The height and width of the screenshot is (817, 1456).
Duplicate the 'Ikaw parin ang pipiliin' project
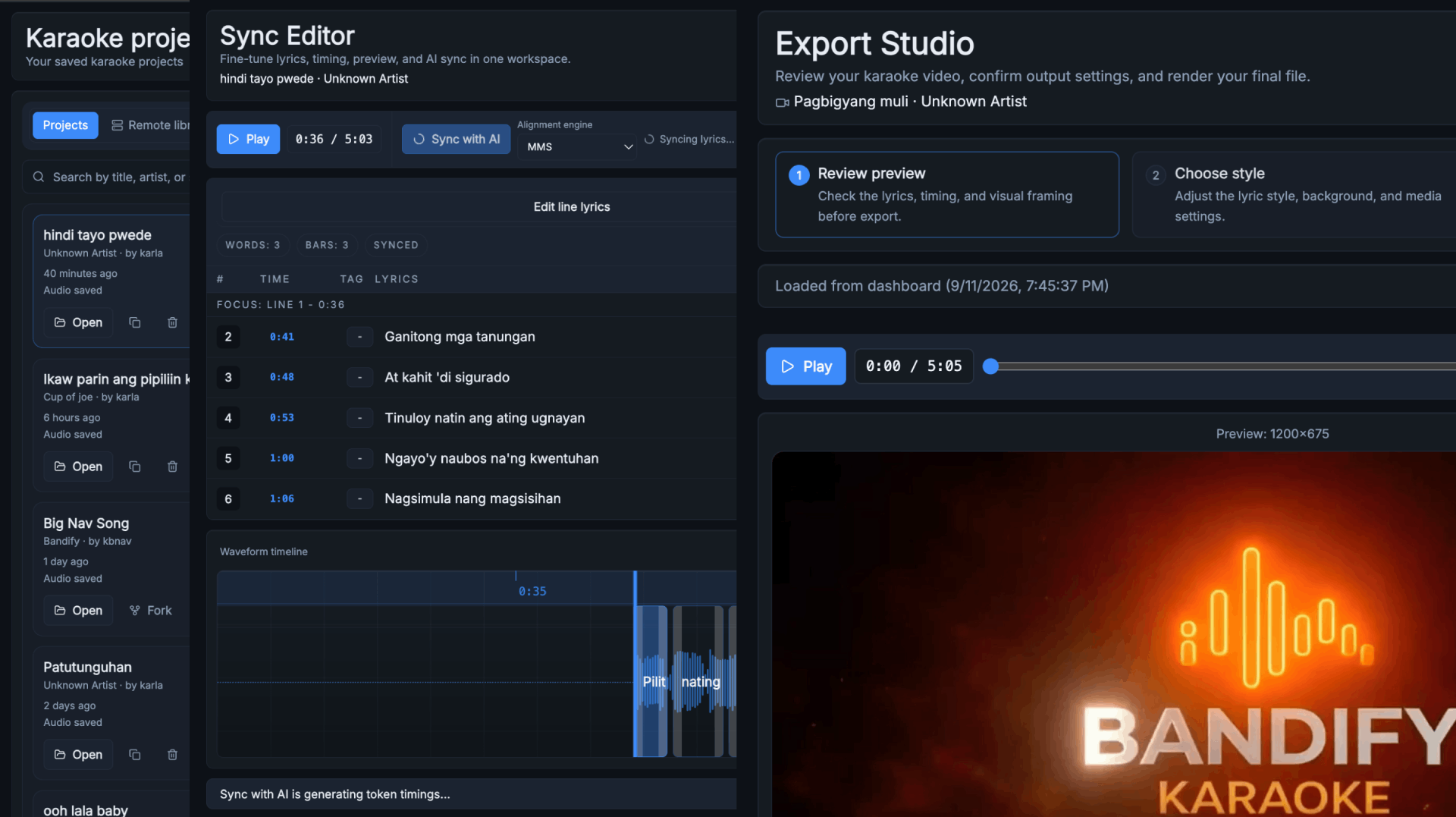[134, 467]
